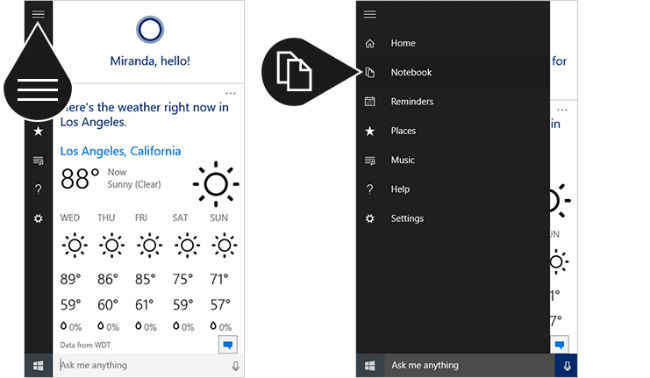Click Wednesday's sun forecast icon

click(75, 245)
